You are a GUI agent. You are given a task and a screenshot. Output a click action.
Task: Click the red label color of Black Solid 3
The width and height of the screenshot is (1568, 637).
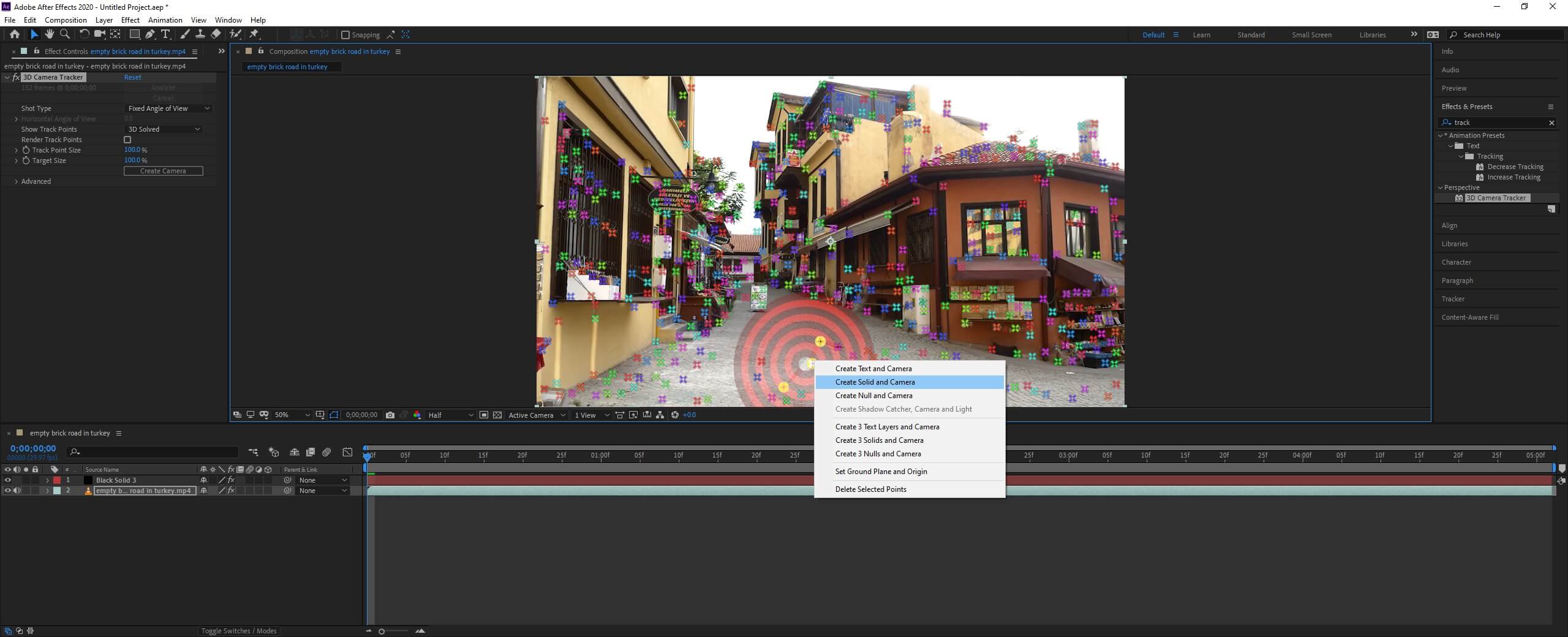[x=57, y=480]
